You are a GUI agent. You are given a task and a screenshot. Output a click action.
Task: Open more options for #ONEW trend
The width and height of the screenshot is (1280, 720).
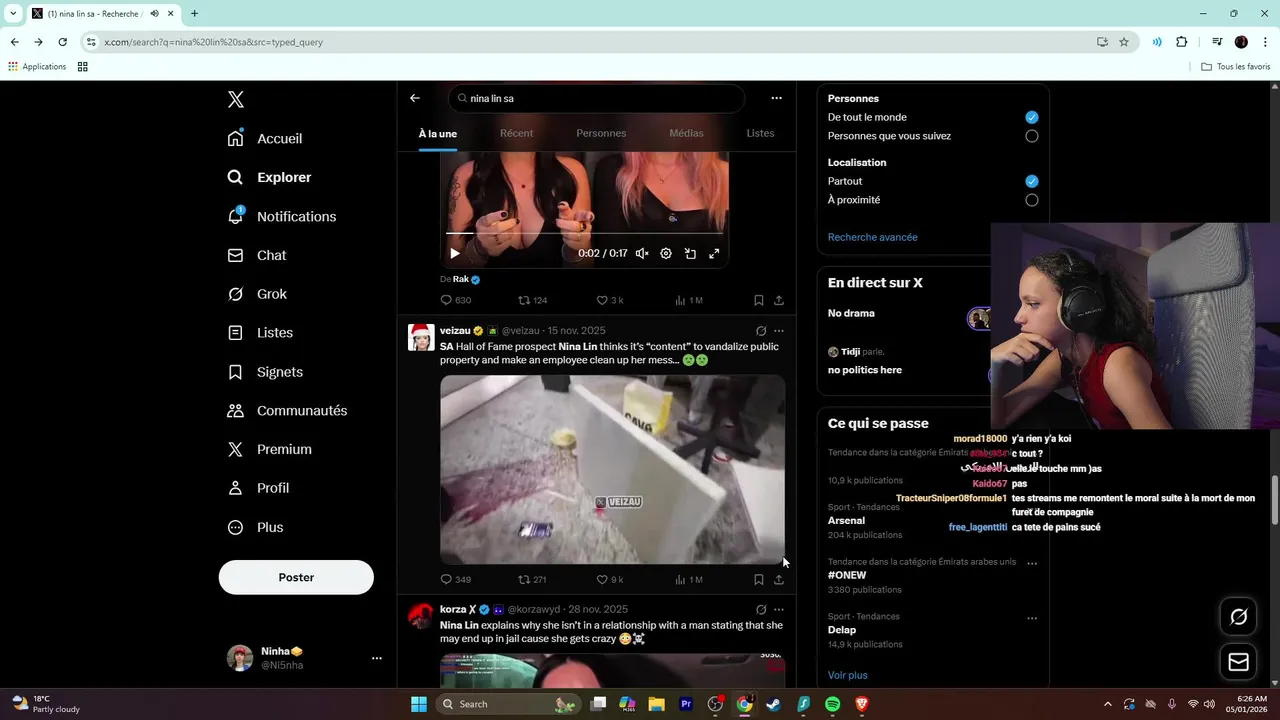(x=1032, y=563)
